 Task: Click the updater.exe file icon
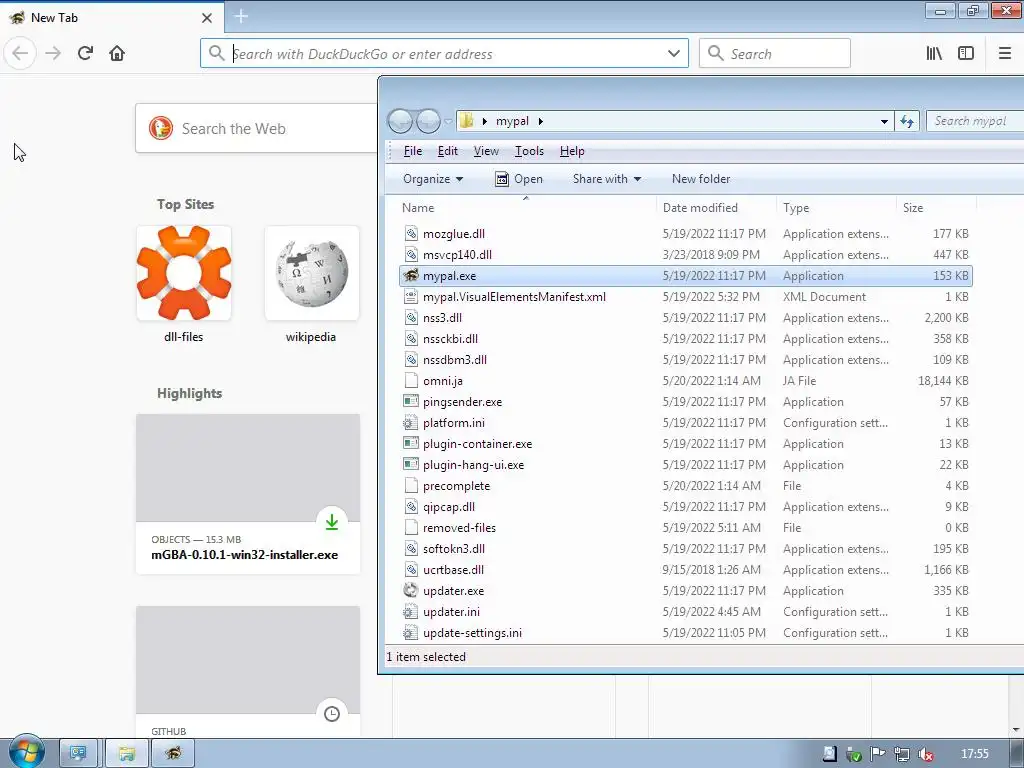pyautogui.click(x=411, y=590)
